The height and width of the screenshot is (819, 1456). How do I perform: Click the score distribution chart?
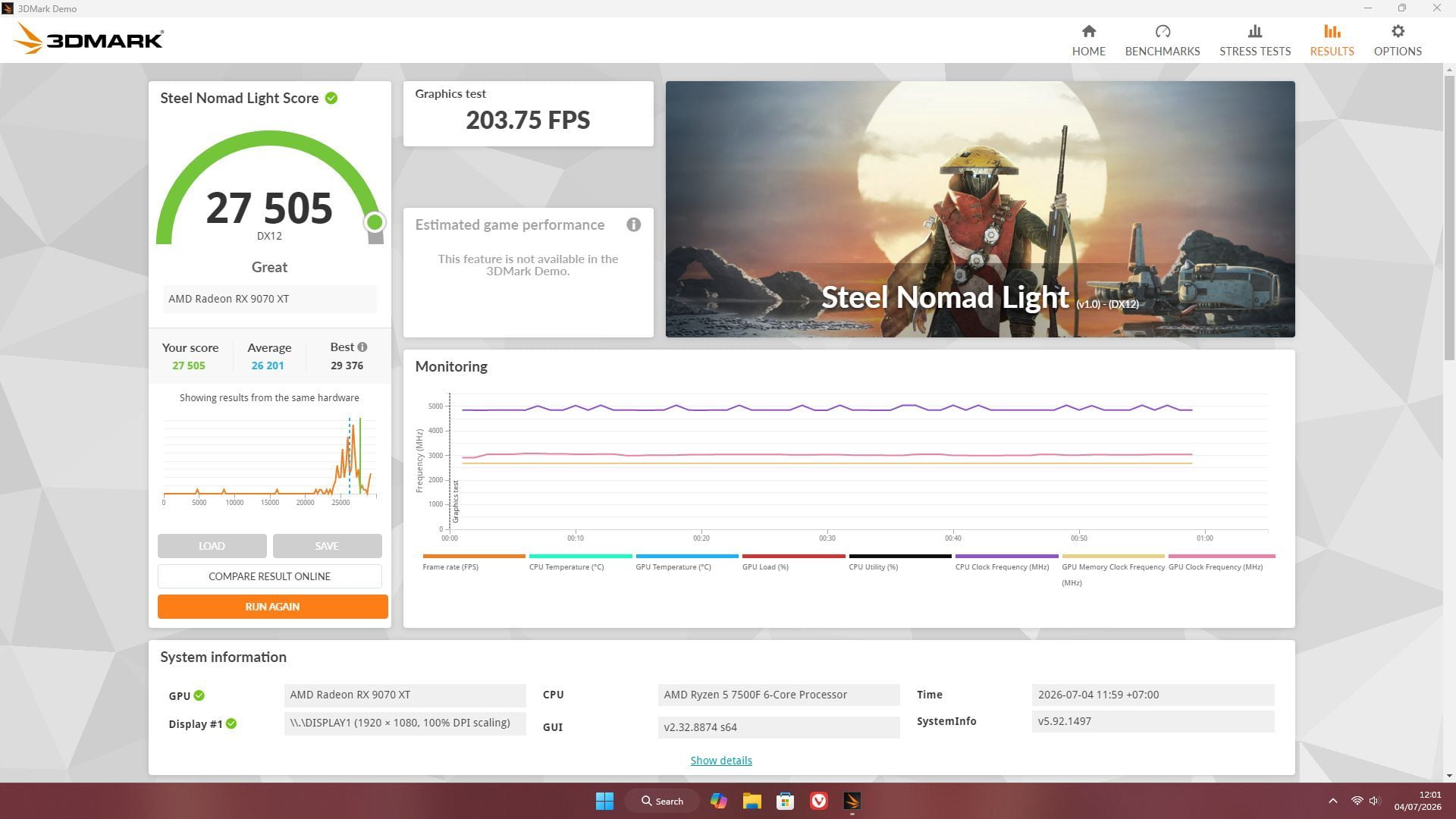click(269, 460)
